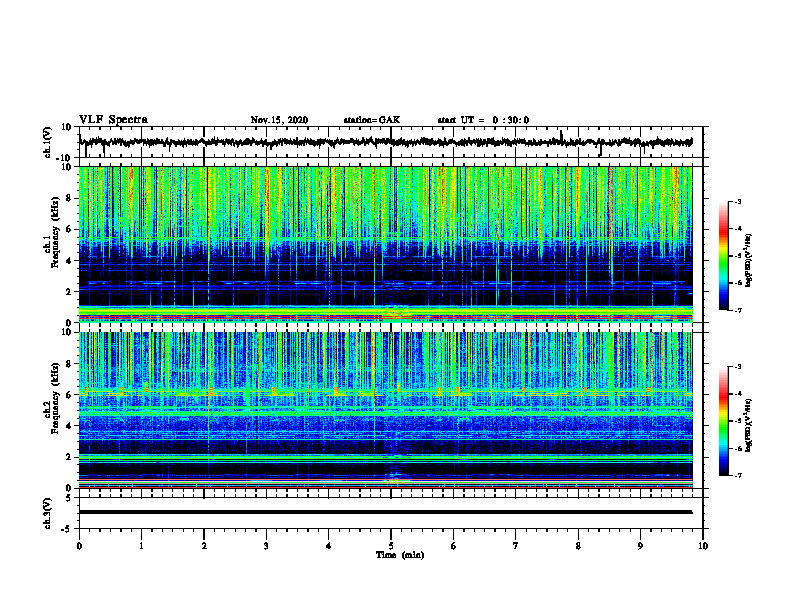Screen dimensions: 792x612
Task: Select the "Nov.15, 2020" date text
Action: [x=279, y=120]
